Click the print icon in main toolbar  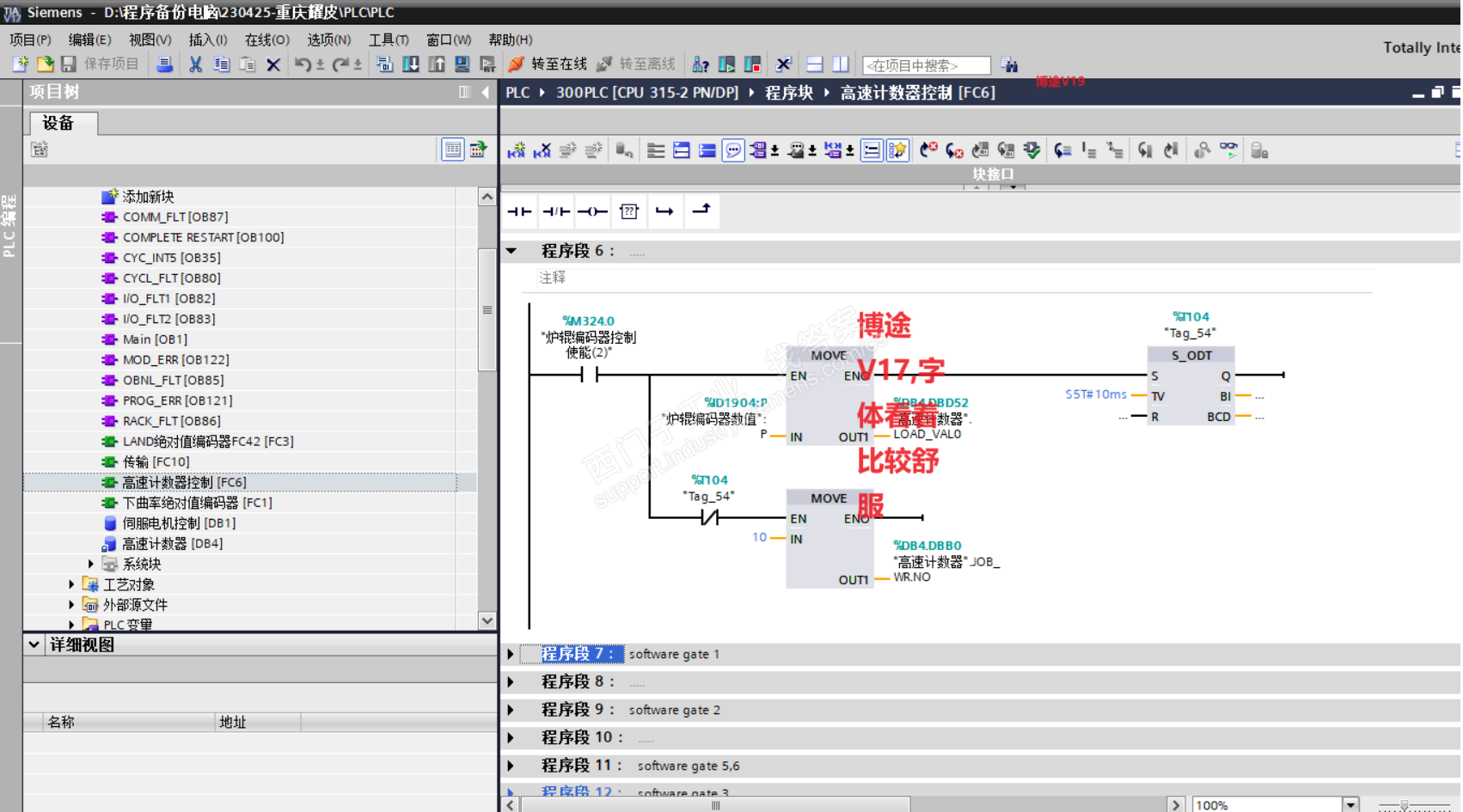(164, 64)
